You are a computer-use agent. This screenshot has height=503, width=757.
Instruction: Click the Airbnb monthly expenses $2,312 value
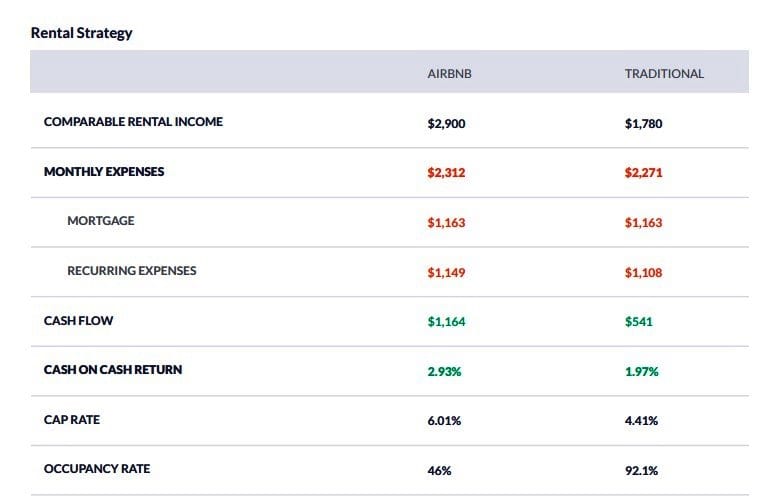pyautogui.click(x=446, y=173)
